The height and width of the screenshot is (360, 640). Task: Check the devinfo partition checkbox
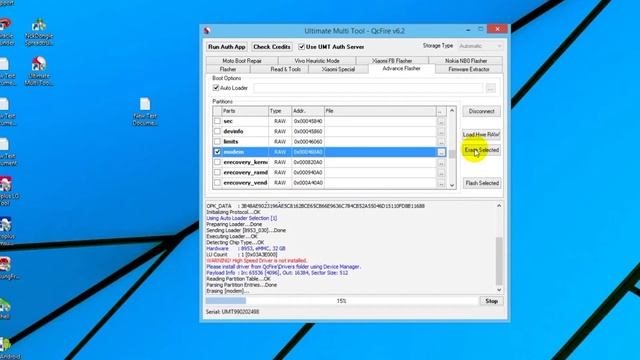point(217,131)
